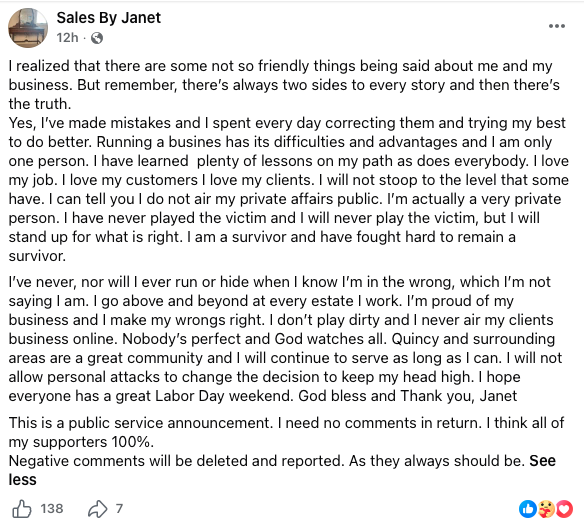Screen dimensions: 584x531
Task: View the 7 shares count
Action: (x=119, y=509)
